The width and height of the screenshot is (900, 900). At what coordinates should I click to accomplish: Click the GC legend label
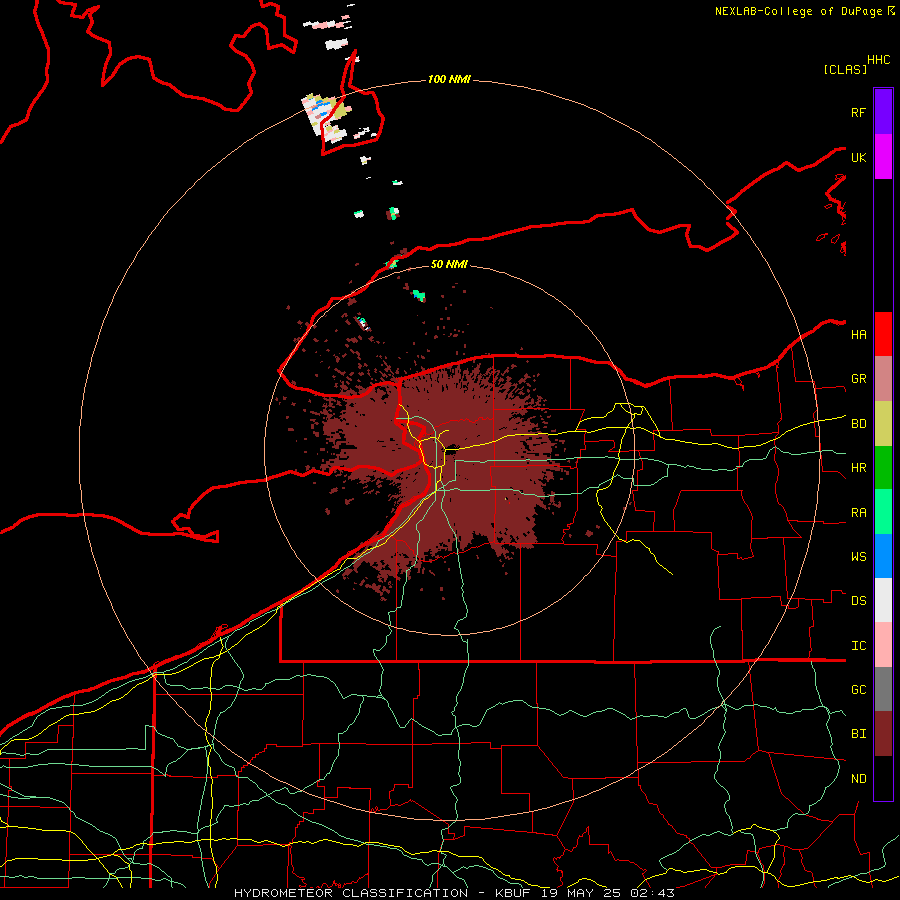click(858, 690)
